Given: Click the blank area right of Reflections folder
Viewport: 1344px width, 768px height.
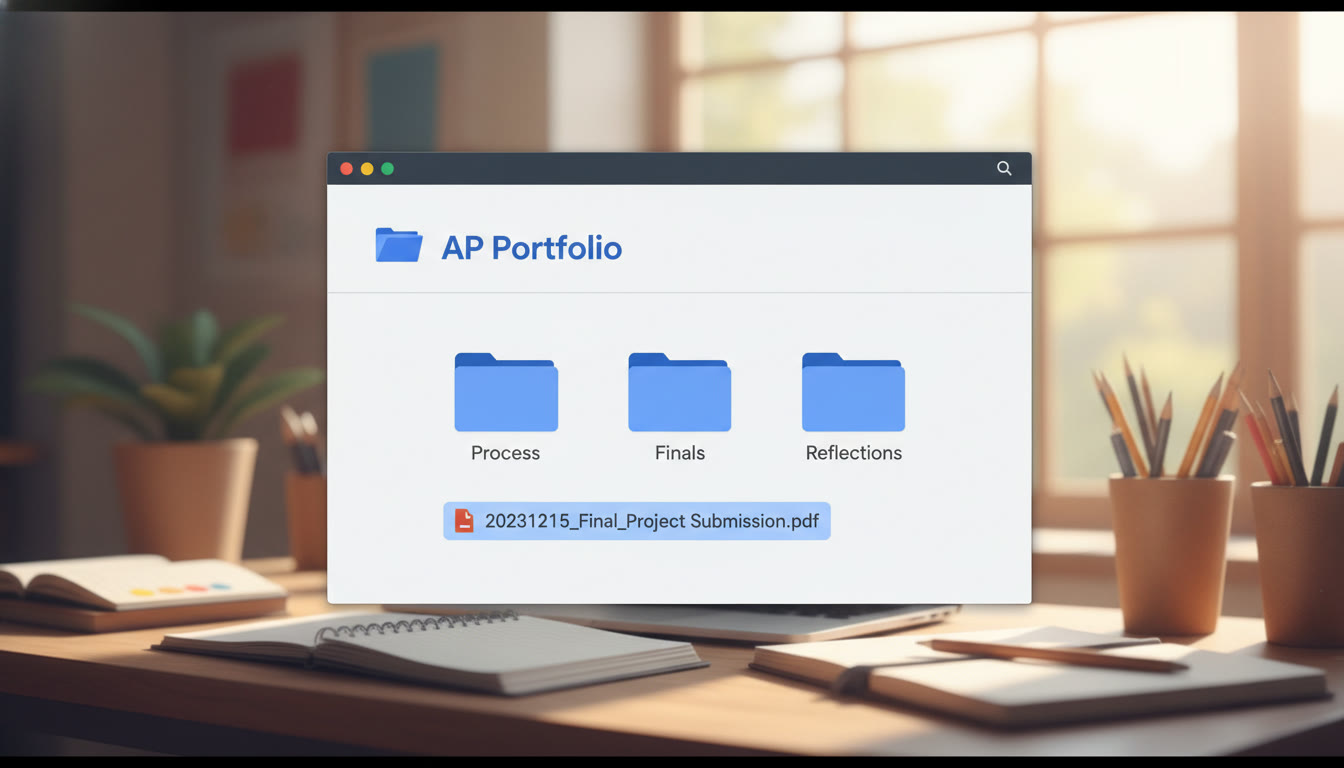Looking at the screenshot, I should point(965,400).
